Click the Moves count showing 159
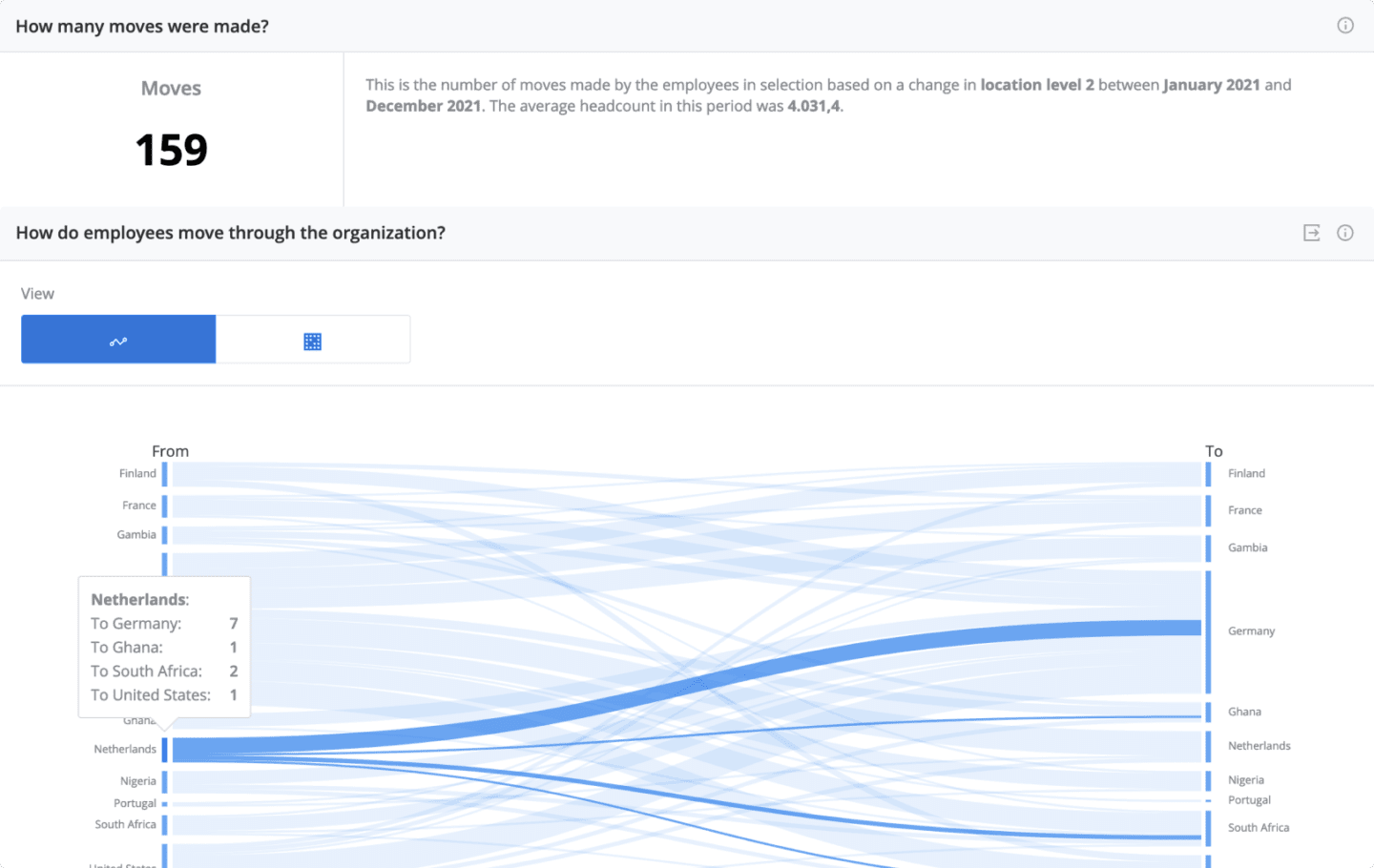This screenshot has height=868, width=1374. point(171,150)
